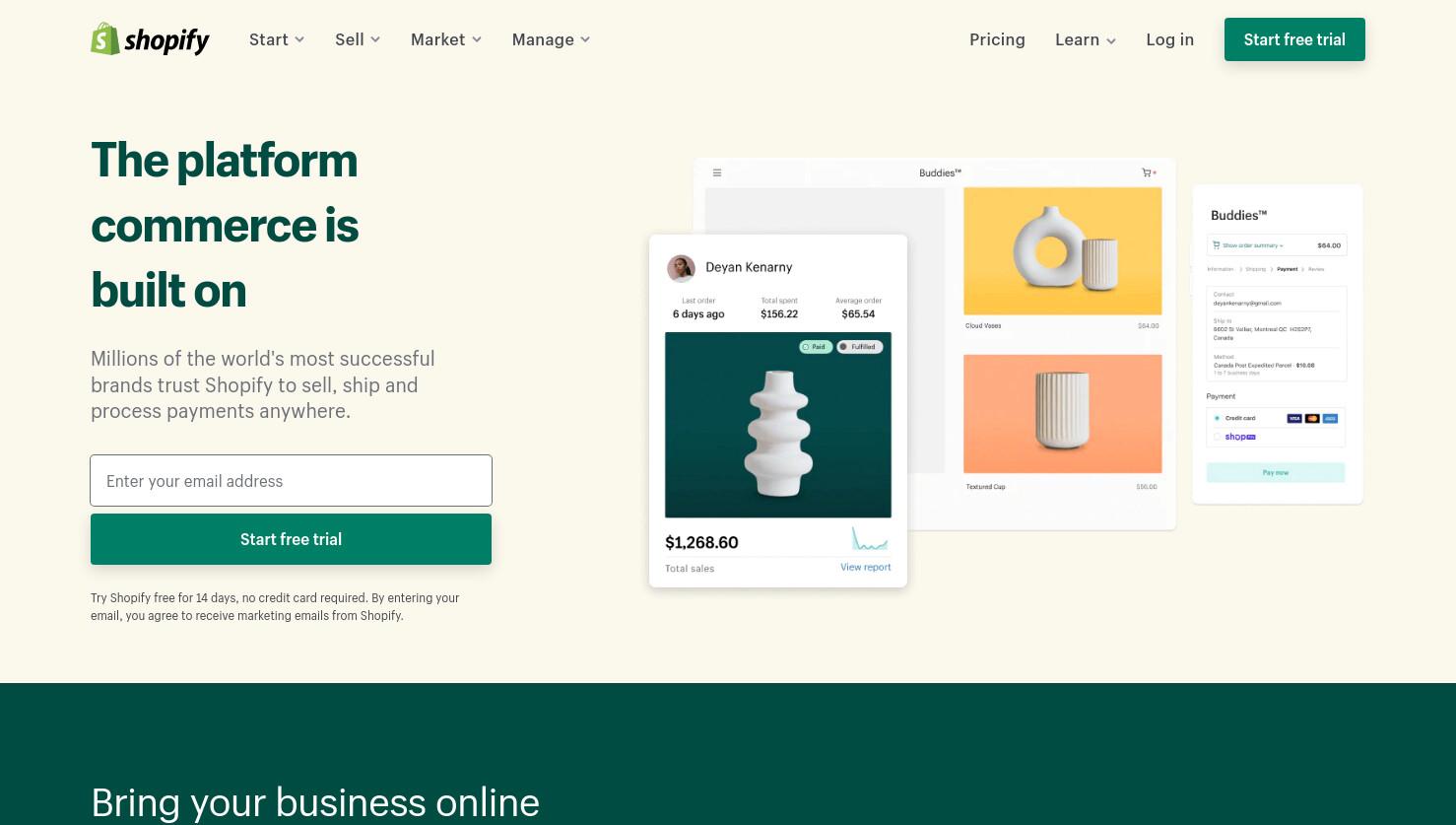This screenshot has height=825, width=1456.
Task: Click the Visa card icon in Payment
Action: click(1294, 419)
